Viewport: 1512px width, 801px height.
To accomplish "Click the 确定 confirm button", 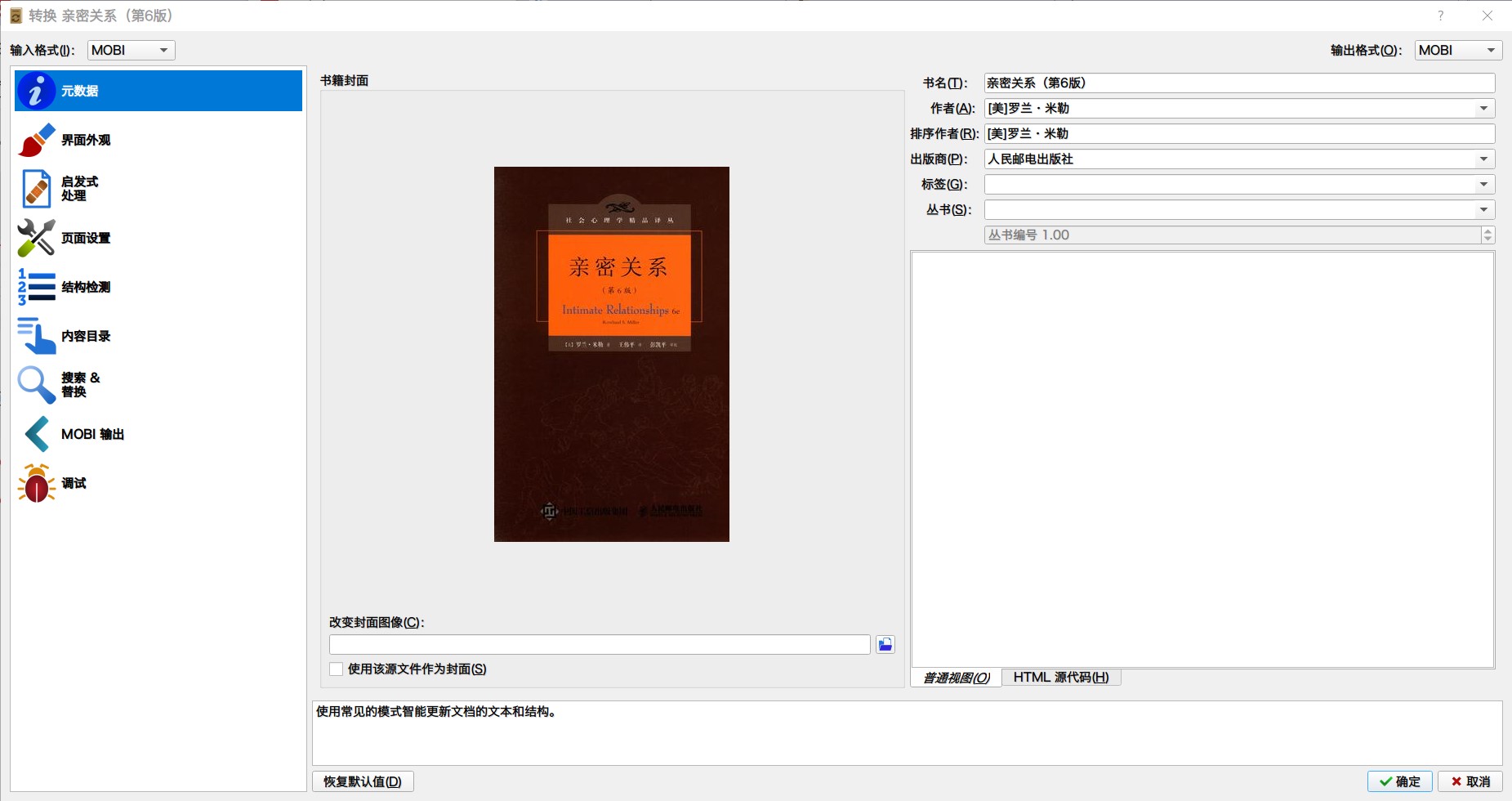I will 1400,781.
